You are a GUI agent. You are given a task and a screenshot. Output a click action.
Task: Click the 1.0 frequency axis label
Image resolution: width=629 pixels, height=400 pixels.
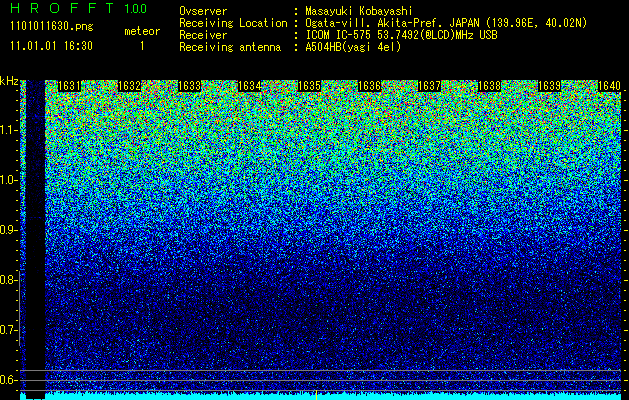click(9, 180)
